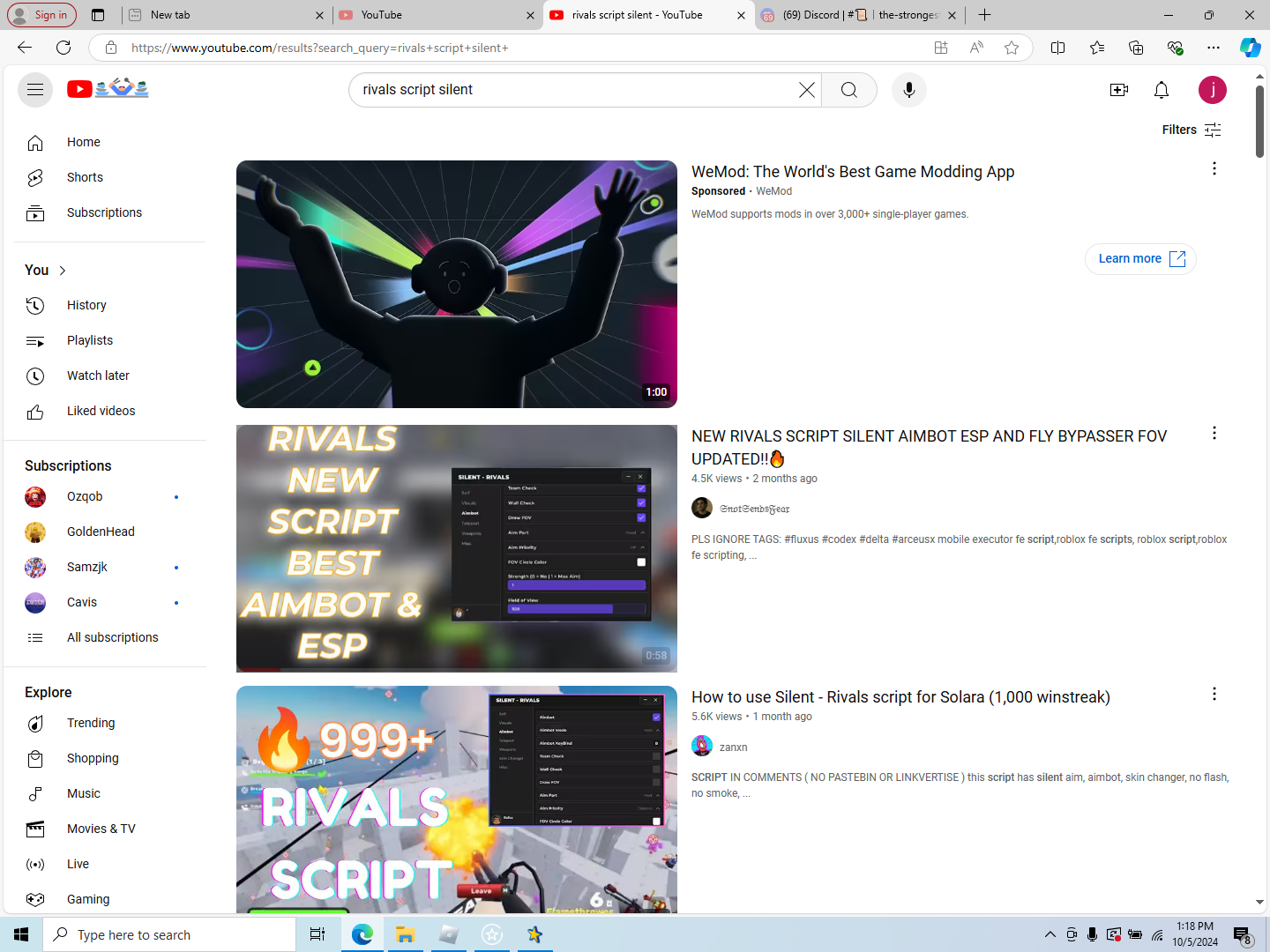Open How to use Silent video title
The image size is (1270, 952).
900,697
